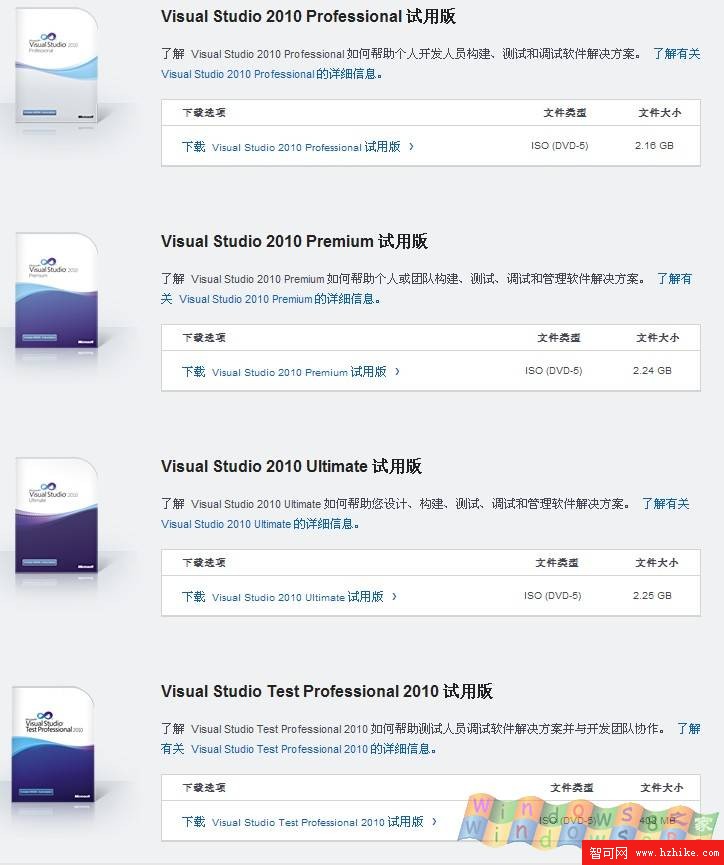Click 下载选项 header in Test Professional table
This screenshot has width=724, height=865.
[x=204, y=788]
